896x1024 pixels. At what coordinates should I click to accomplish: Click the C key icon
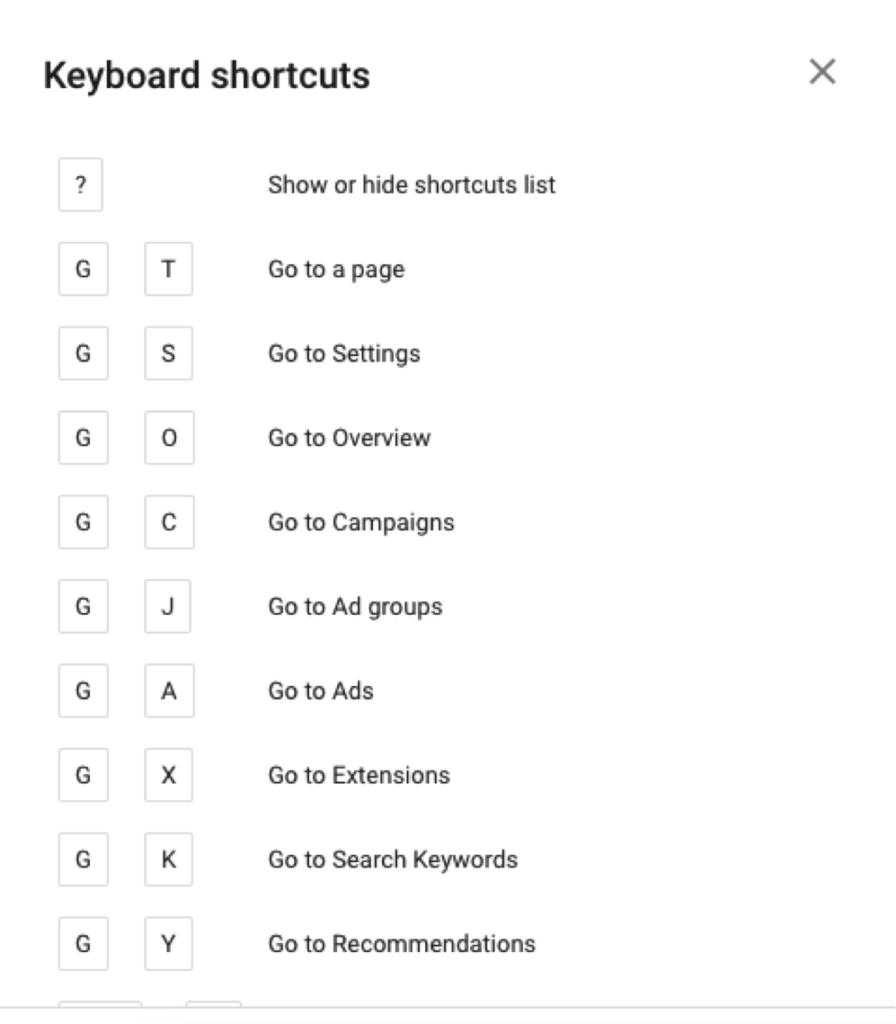168,522
